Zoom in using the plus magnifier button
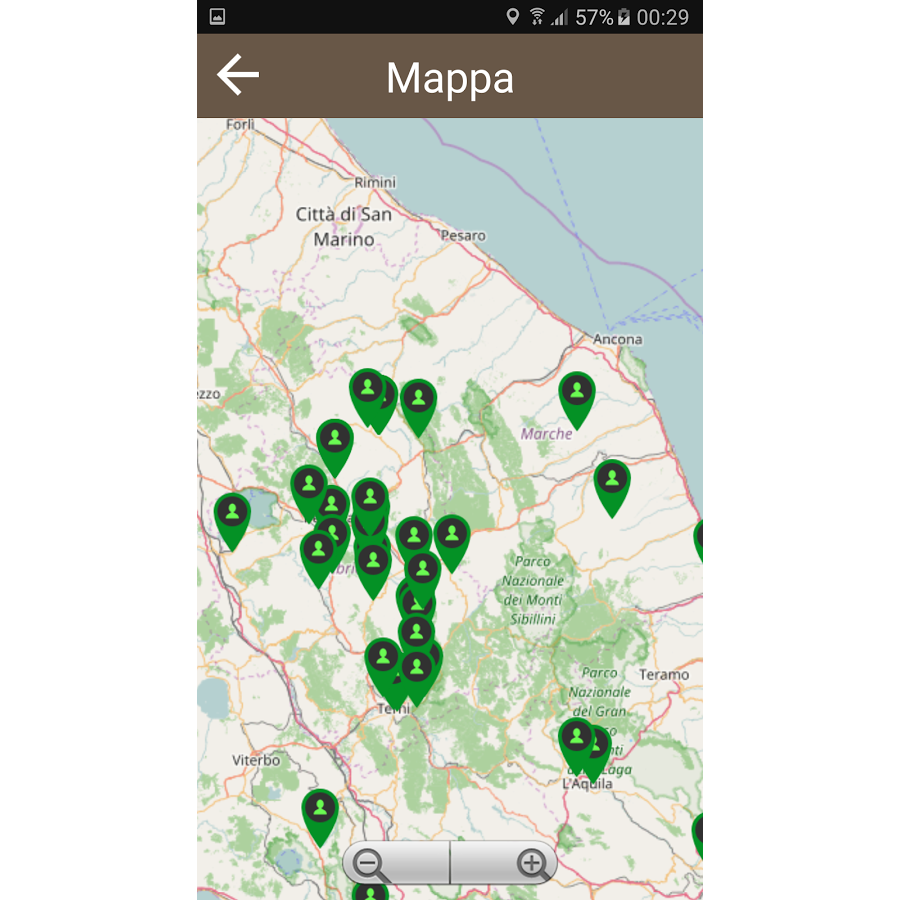This screenshot has height=900, width=900. [531, 863]
